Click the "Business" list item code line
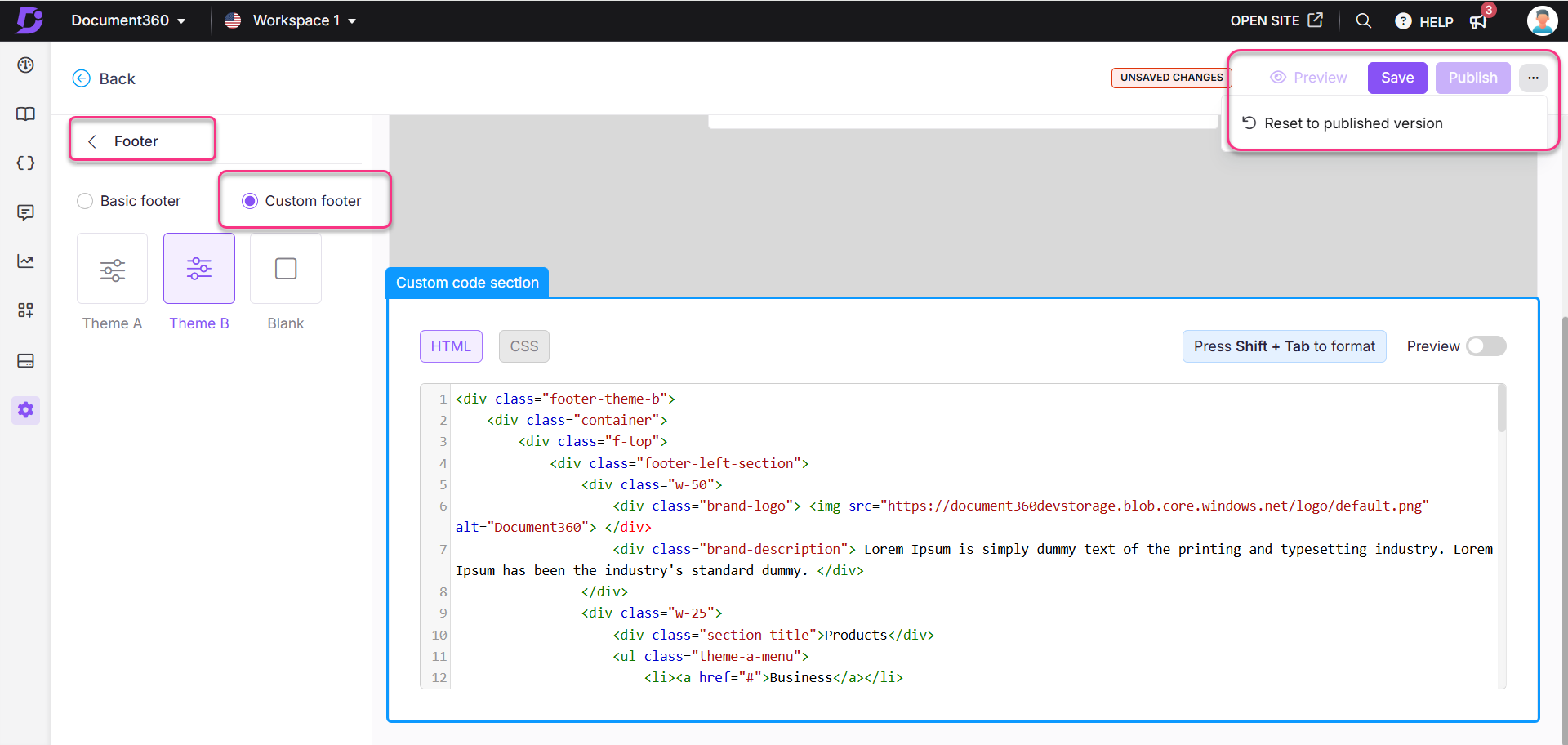The image size is (1568, 745). (773, 677)
